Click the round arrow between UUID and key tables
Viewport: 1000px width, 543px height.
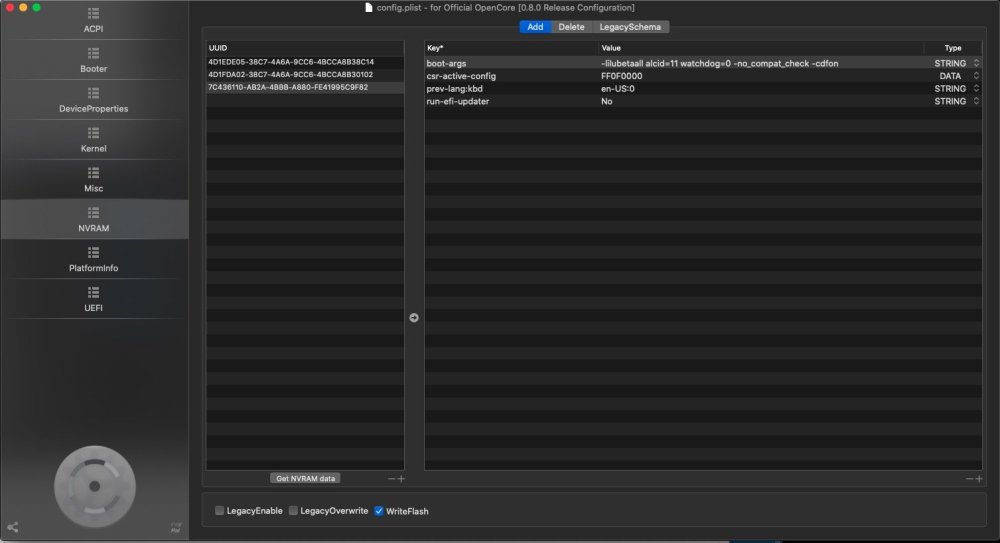click(414, 317)
